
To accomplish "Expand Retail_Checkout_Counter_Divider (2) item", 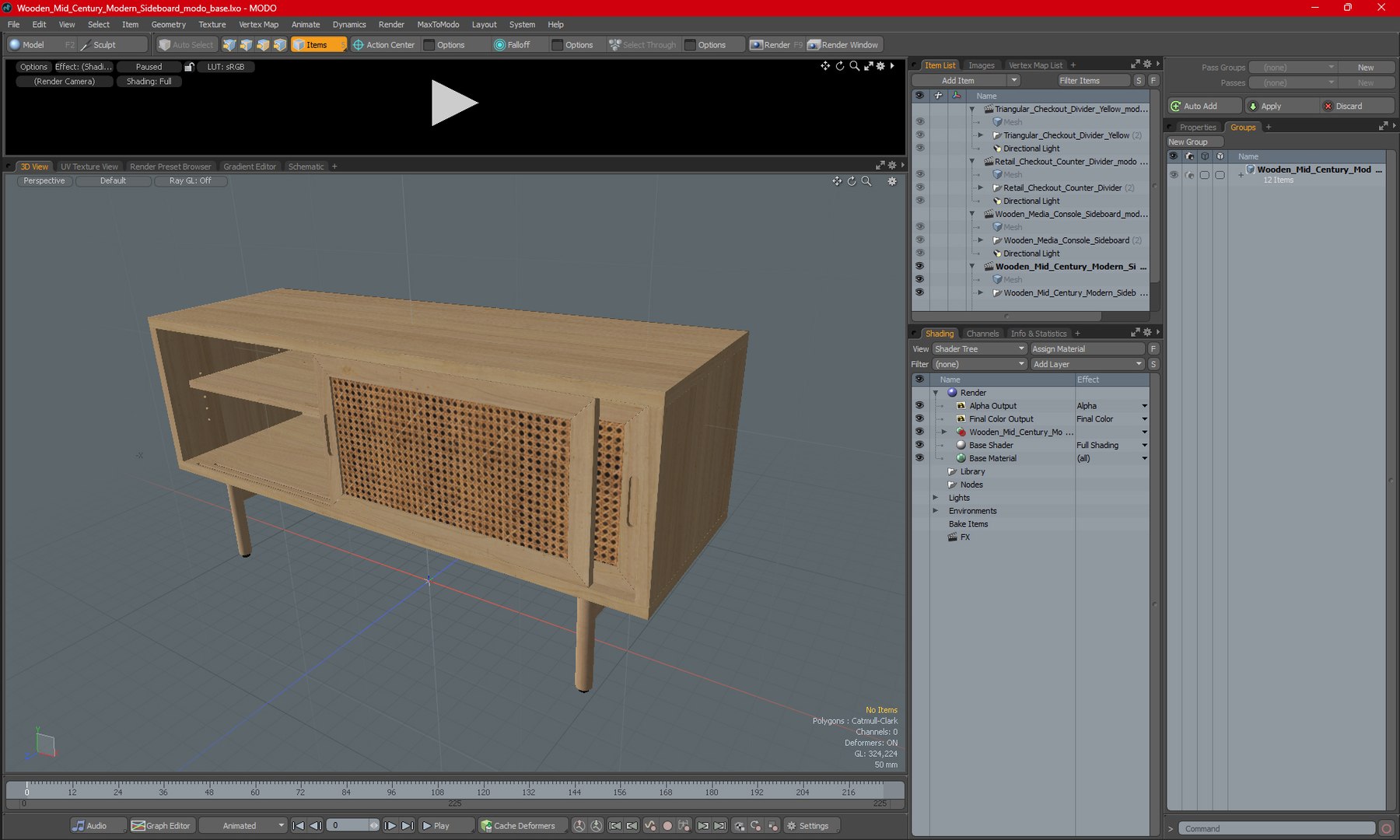I will point(981,188).
